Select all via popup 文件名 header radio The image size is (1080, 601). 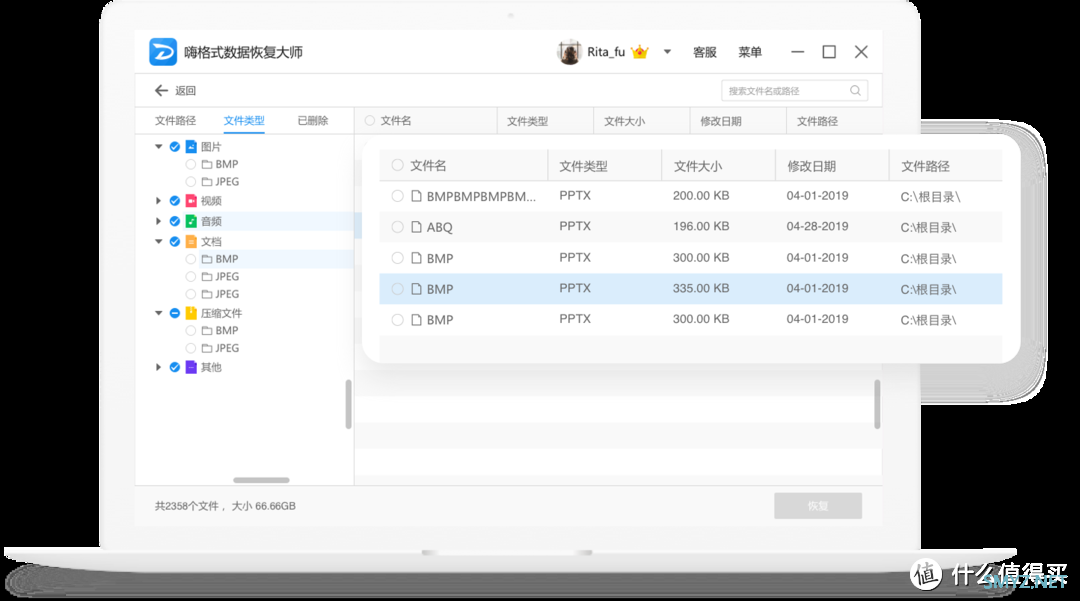point(397,165)
